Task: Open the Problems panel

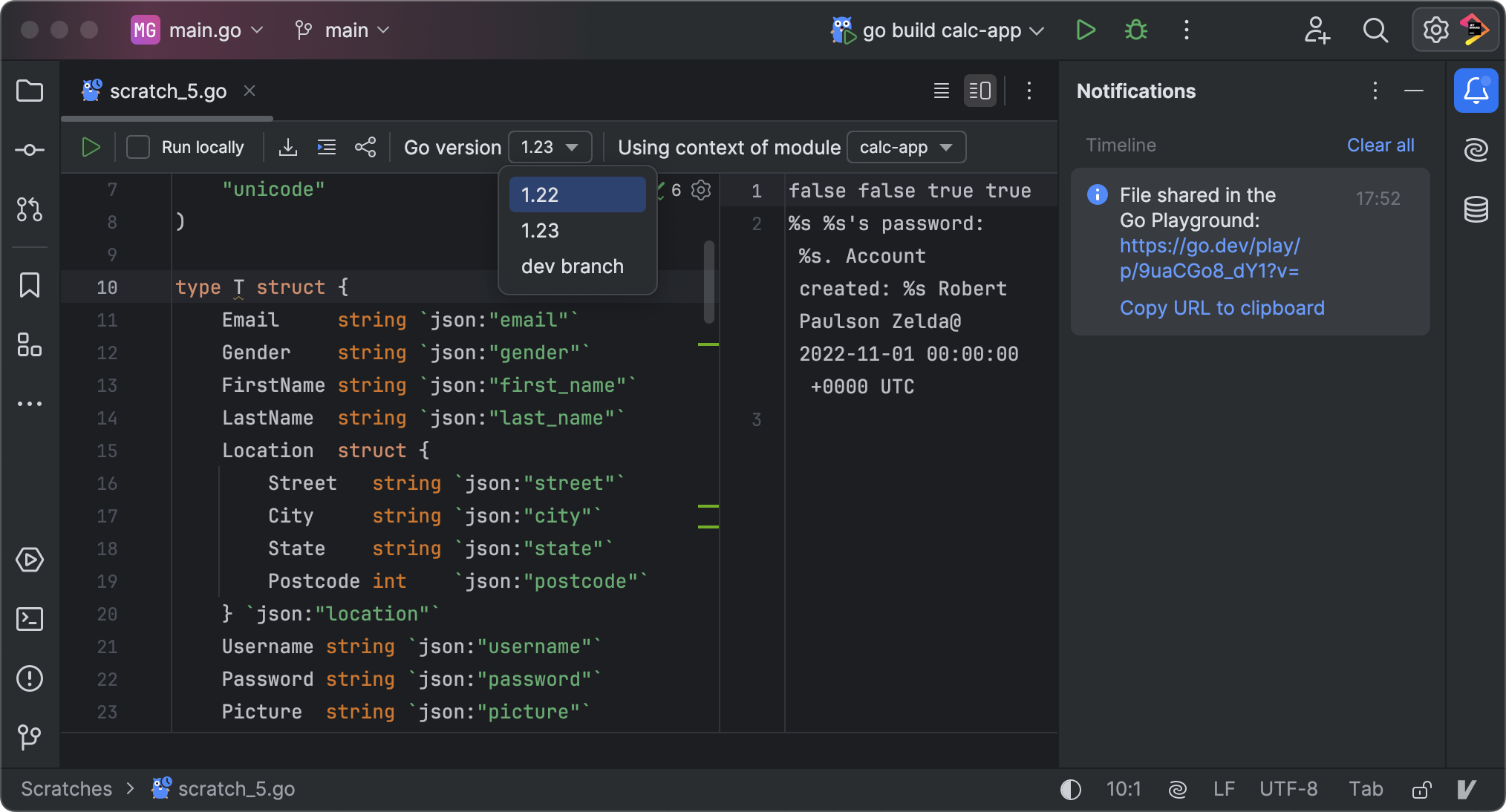Action: (x=29, y=678)
